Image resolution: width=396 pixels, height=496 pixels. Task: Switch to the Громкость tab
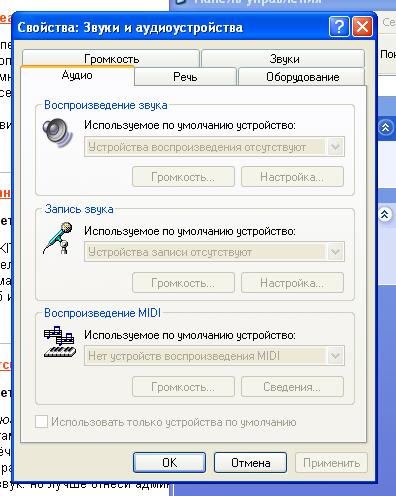111,59
